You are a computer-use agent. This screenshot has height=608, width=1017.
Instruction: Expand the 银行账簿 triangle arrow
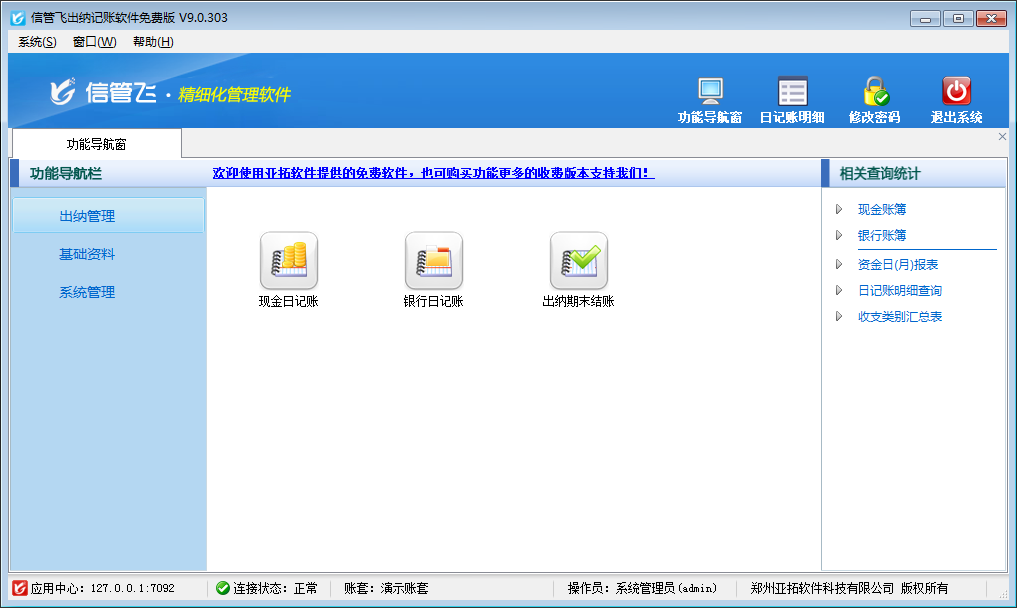[839, 236]
